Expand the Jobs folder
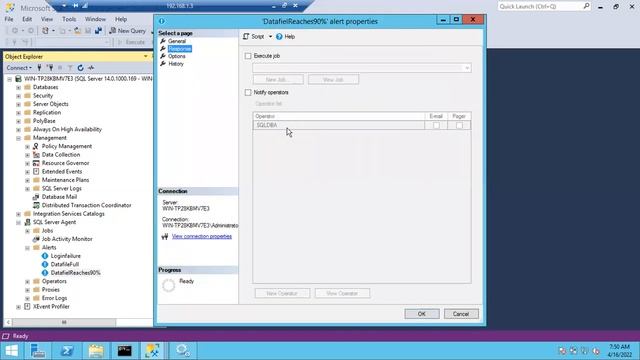The image size is (640, 360). pyautogui.click(x=27, y=231)
